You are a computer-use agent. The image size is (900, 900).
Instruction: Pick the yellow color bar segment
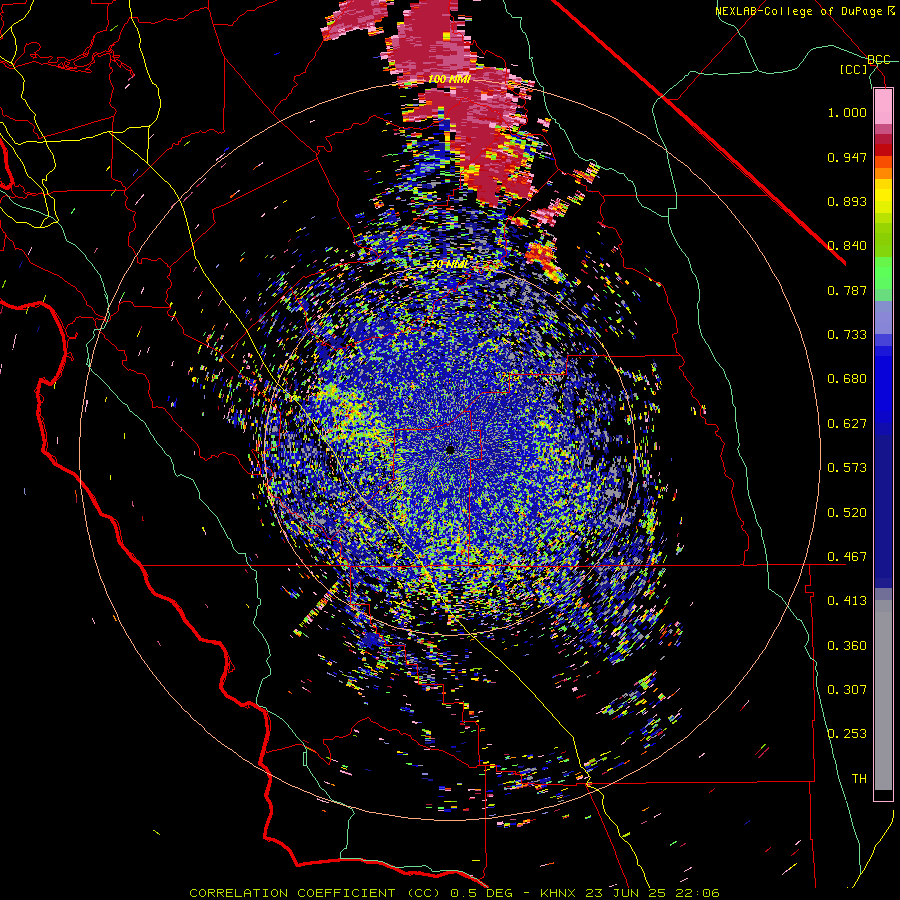(883, 196)
